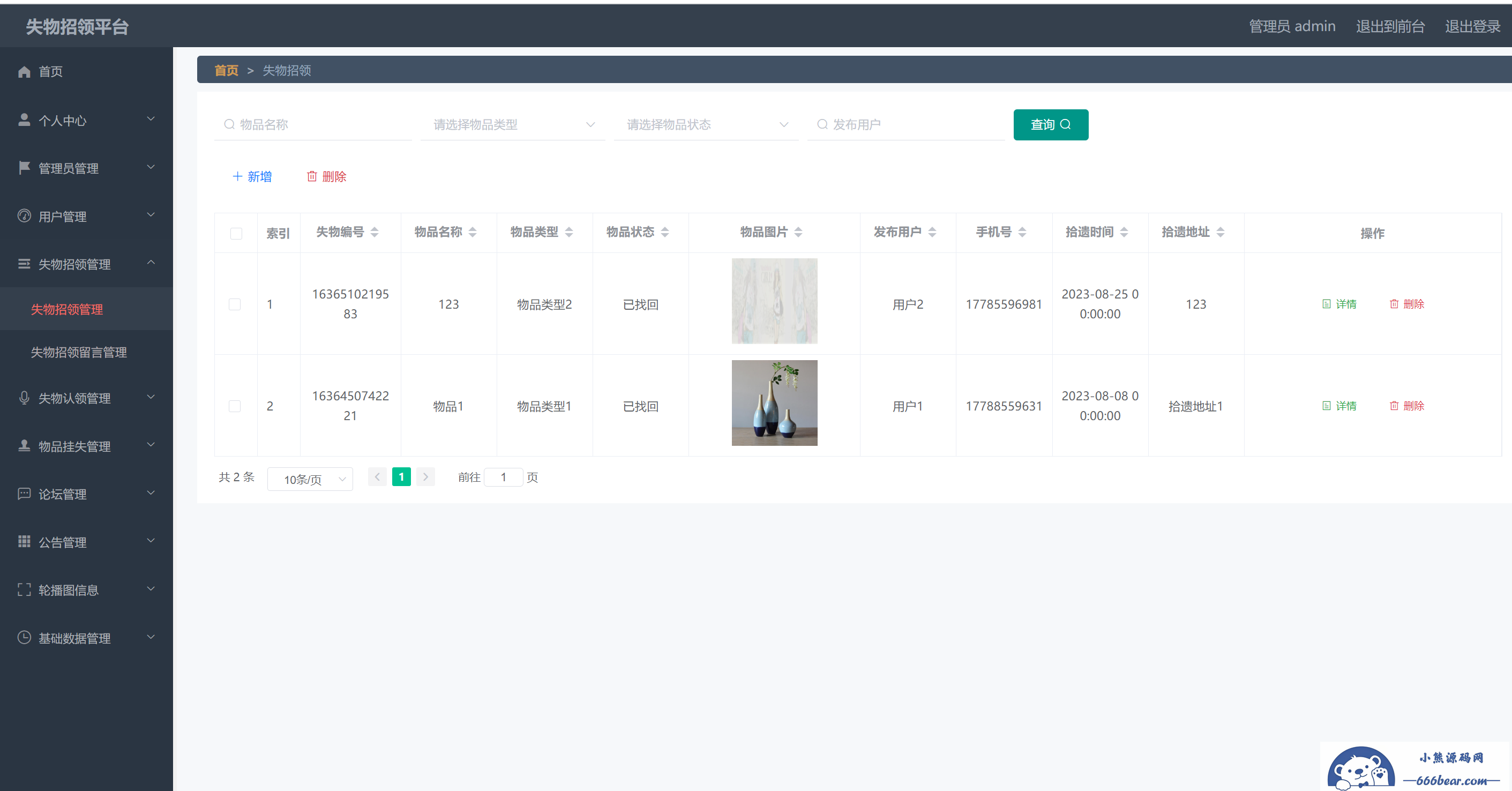1512x791 pixels.
Task: Expand the 管理员管理 menu chevron
Action: [151, 167]
